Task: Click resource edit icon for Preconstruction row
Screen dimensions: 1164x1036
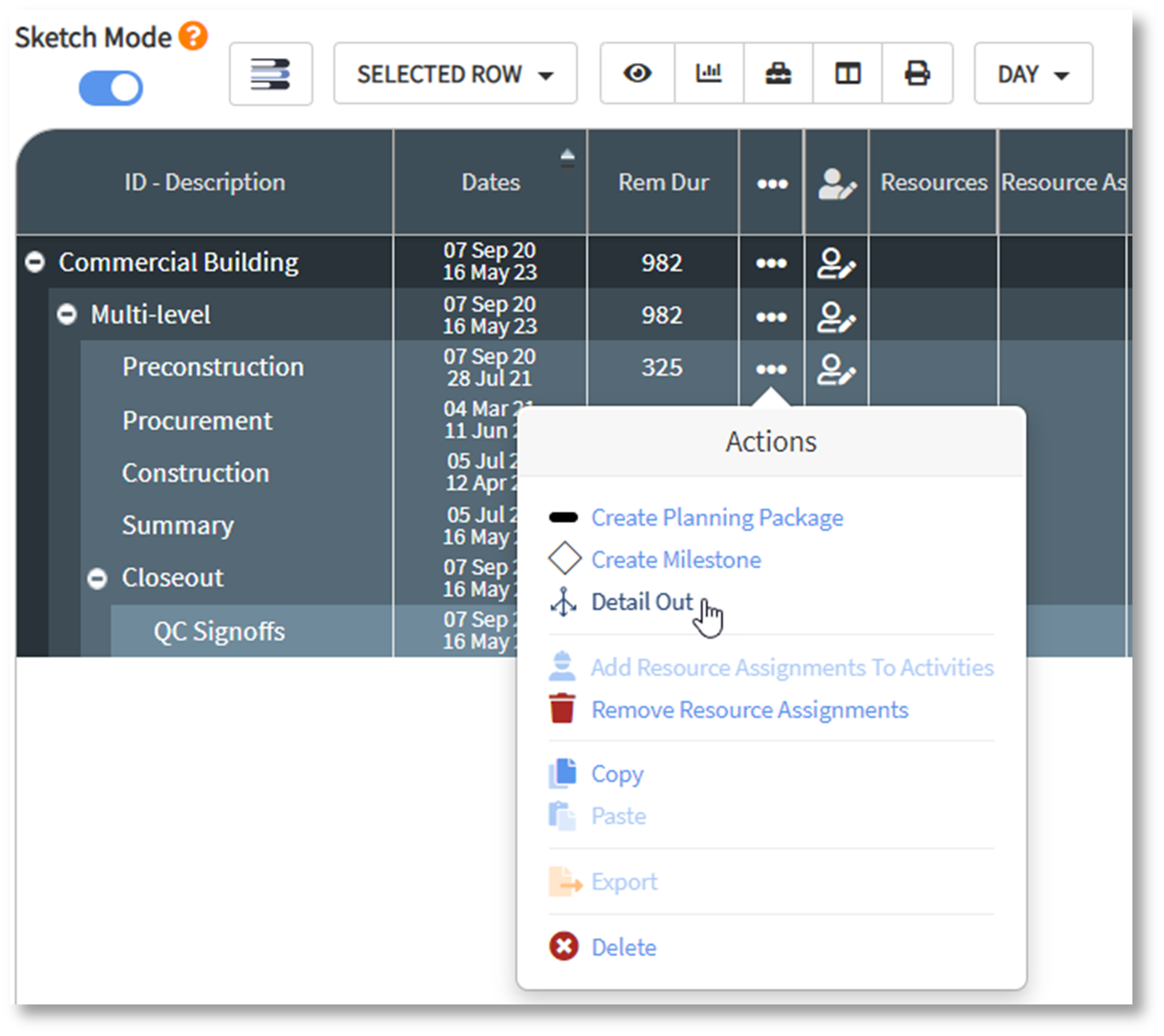Action: point(836,369)
